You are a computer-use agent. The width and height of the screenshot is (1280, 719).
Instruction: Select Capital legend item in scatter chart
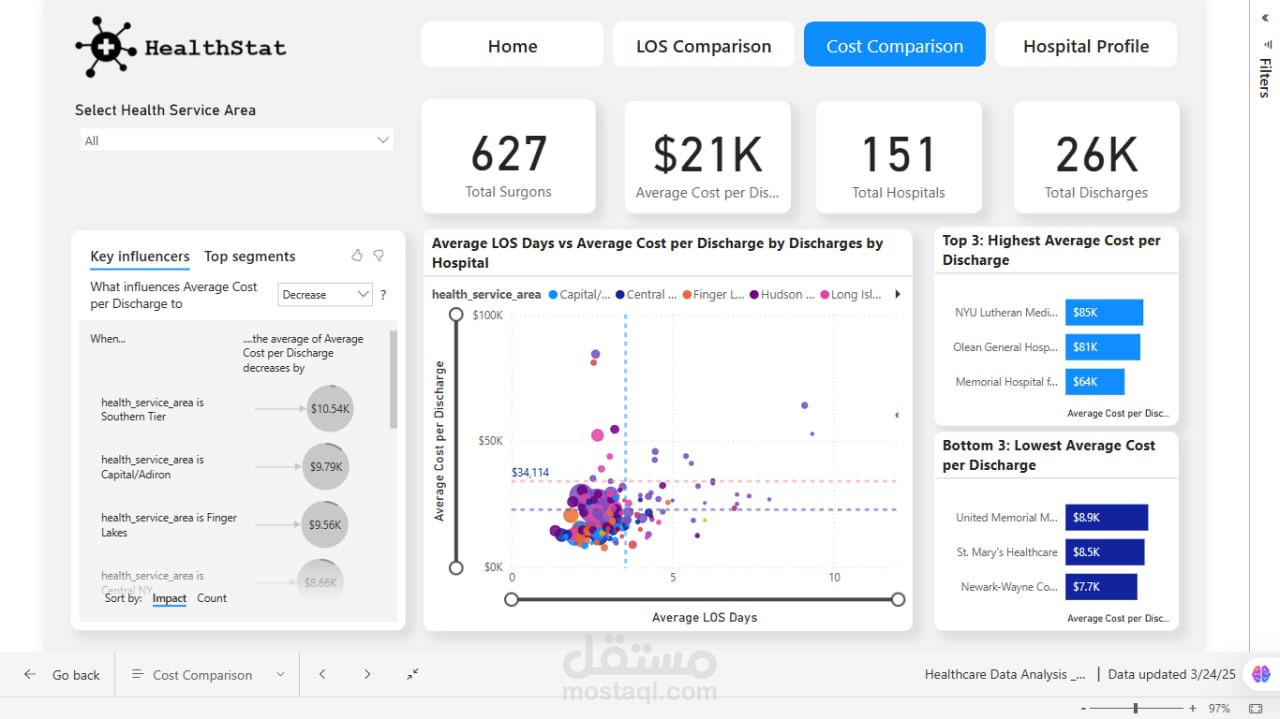[x=580, y=295]
